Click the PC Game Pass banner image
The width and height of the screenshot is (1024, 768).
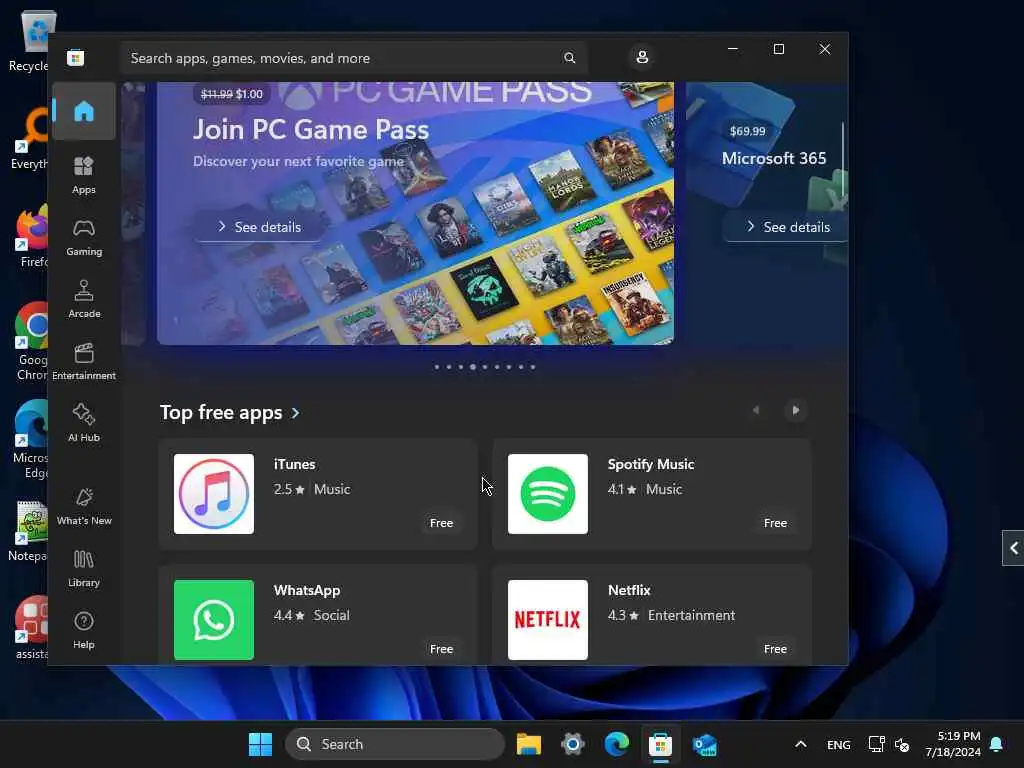point(415,214)
